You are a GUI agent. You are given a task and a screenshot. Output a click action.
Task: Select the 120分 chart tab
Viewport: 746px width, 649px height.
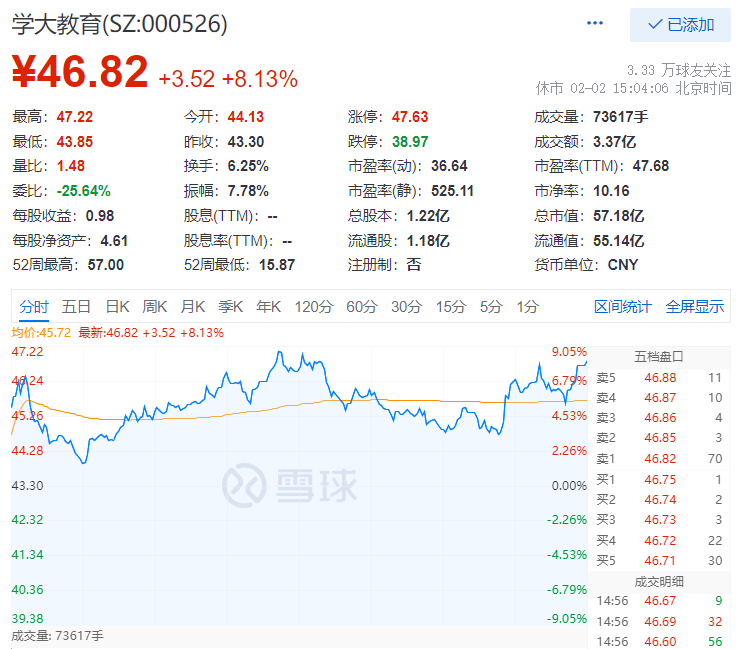point(314,307)
